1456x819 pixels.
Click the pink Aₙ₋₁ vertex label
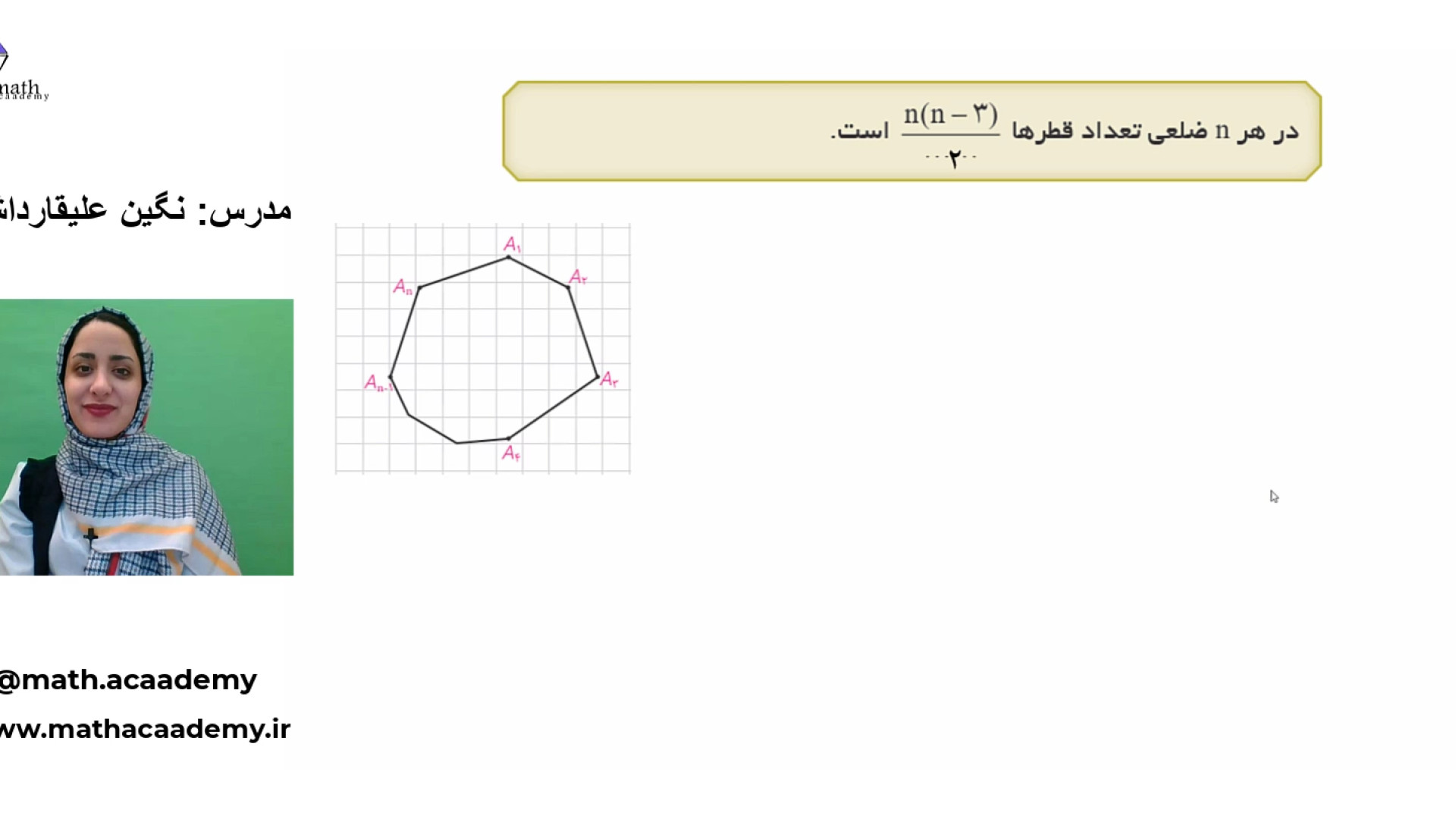click(378, 383)
